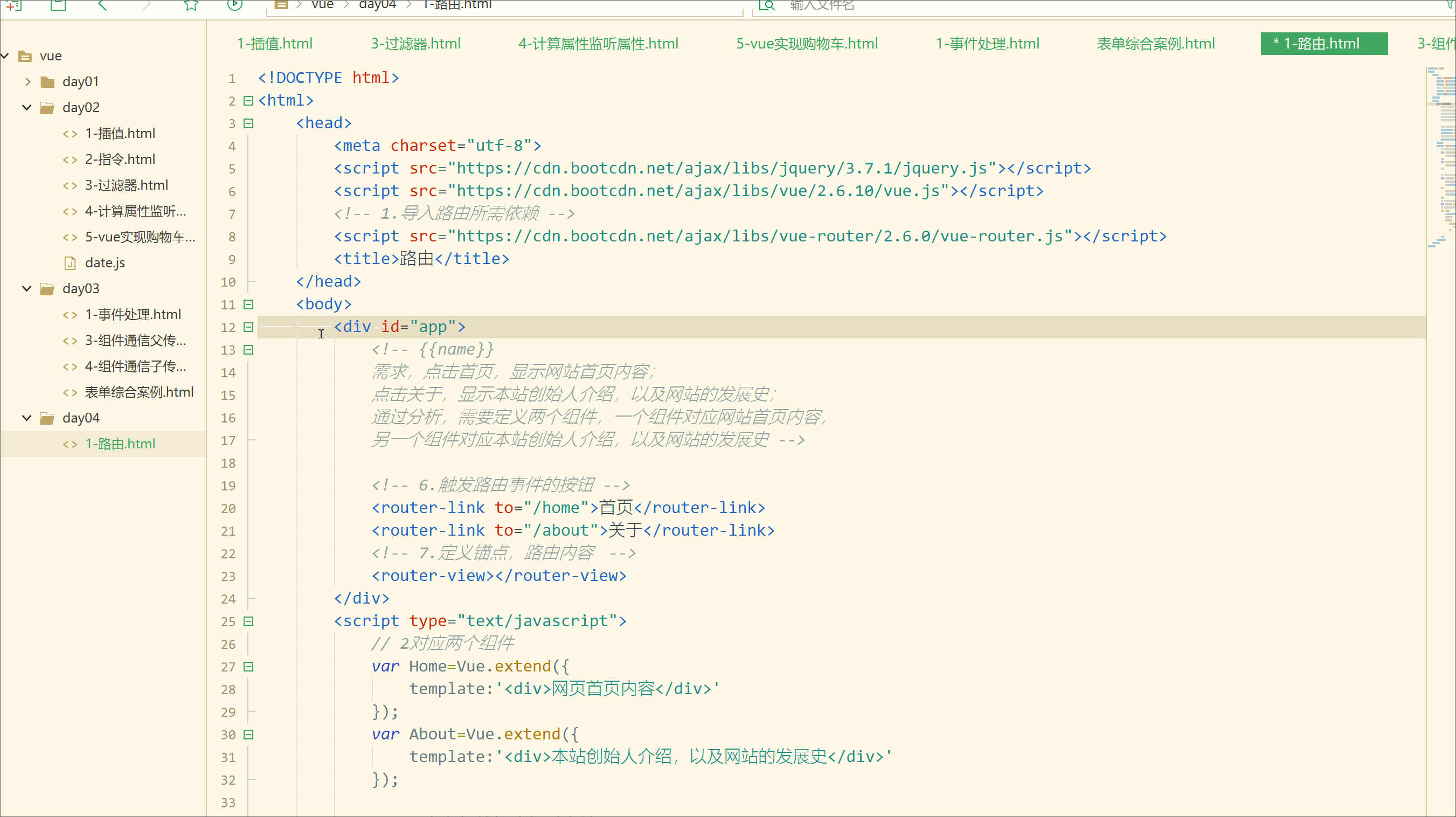Open 2-指令.html in the file tree
The height and width of the screenshot is (817, 1456).
pyautogui.click(x=120, y=160)
